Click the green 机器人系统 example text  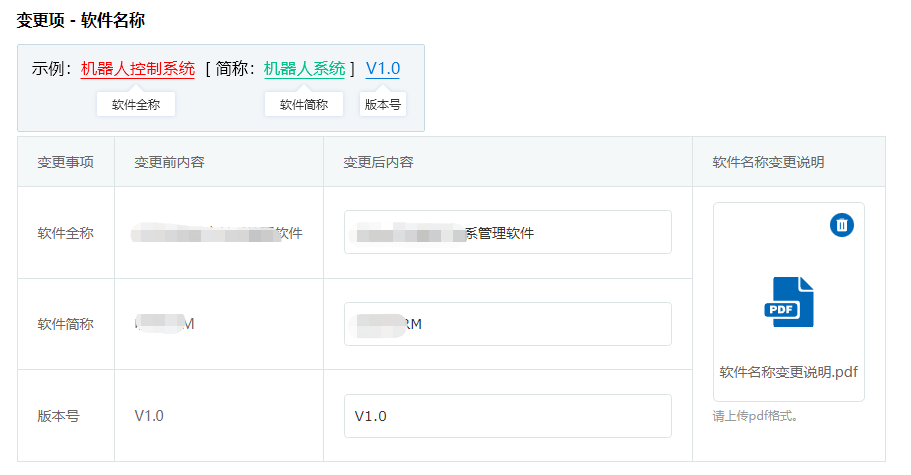[x=304, y=69]
